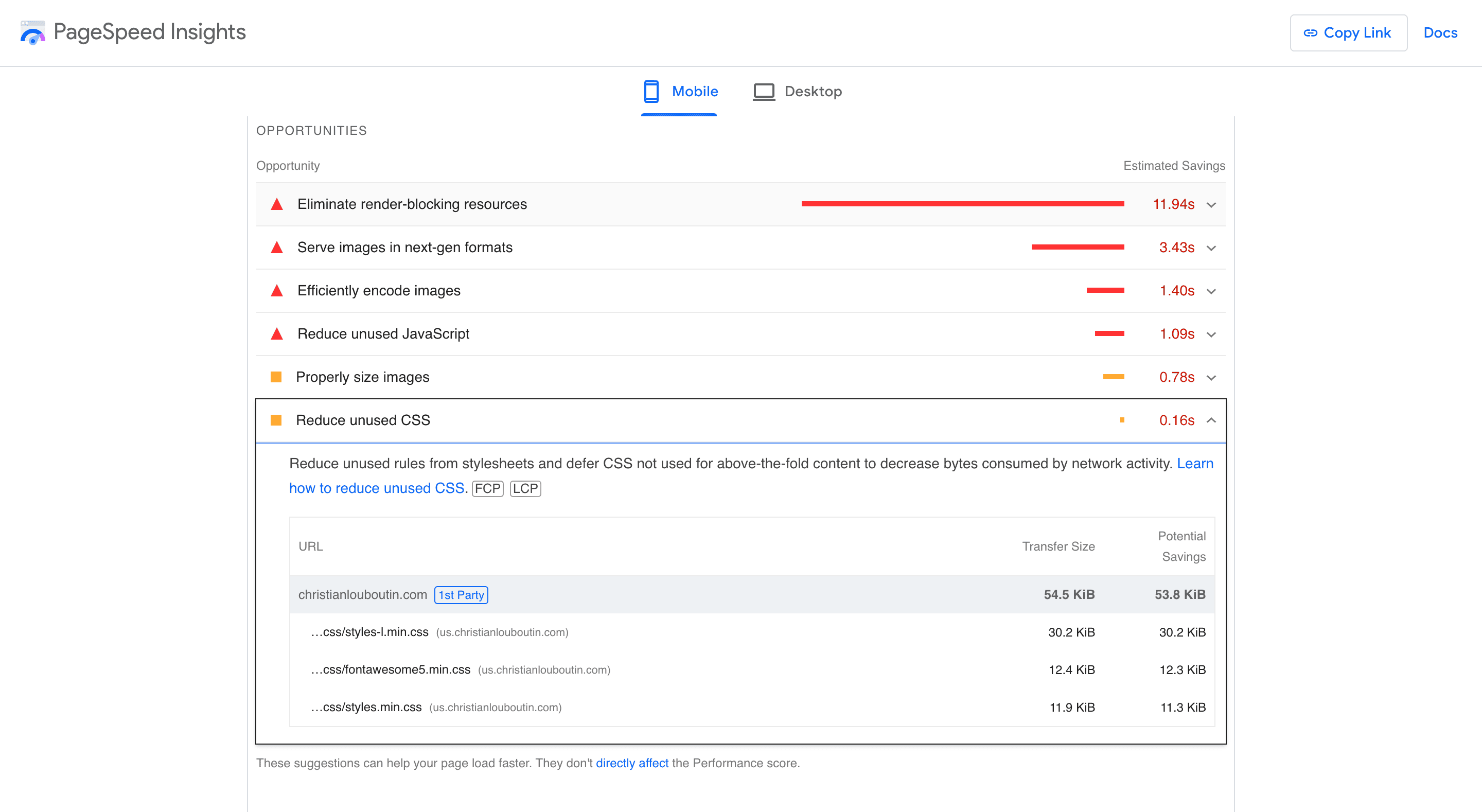This screenshot has height=812, width=1482.
Task: Click the orange square beside Reduce unused CSS
Action: tap(277, 420)
